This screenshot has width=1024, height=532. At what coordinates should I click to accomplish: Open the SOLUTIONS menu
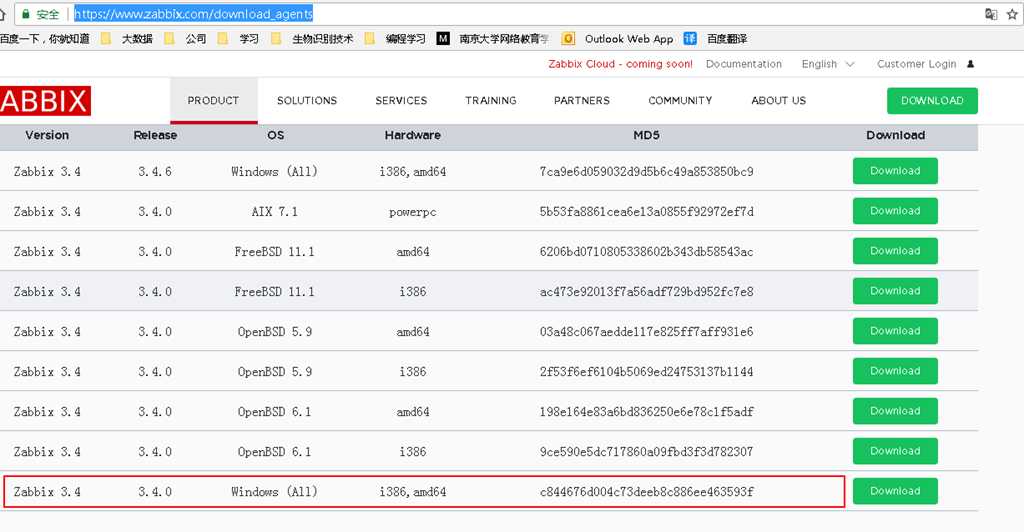(x=307, y=101)
